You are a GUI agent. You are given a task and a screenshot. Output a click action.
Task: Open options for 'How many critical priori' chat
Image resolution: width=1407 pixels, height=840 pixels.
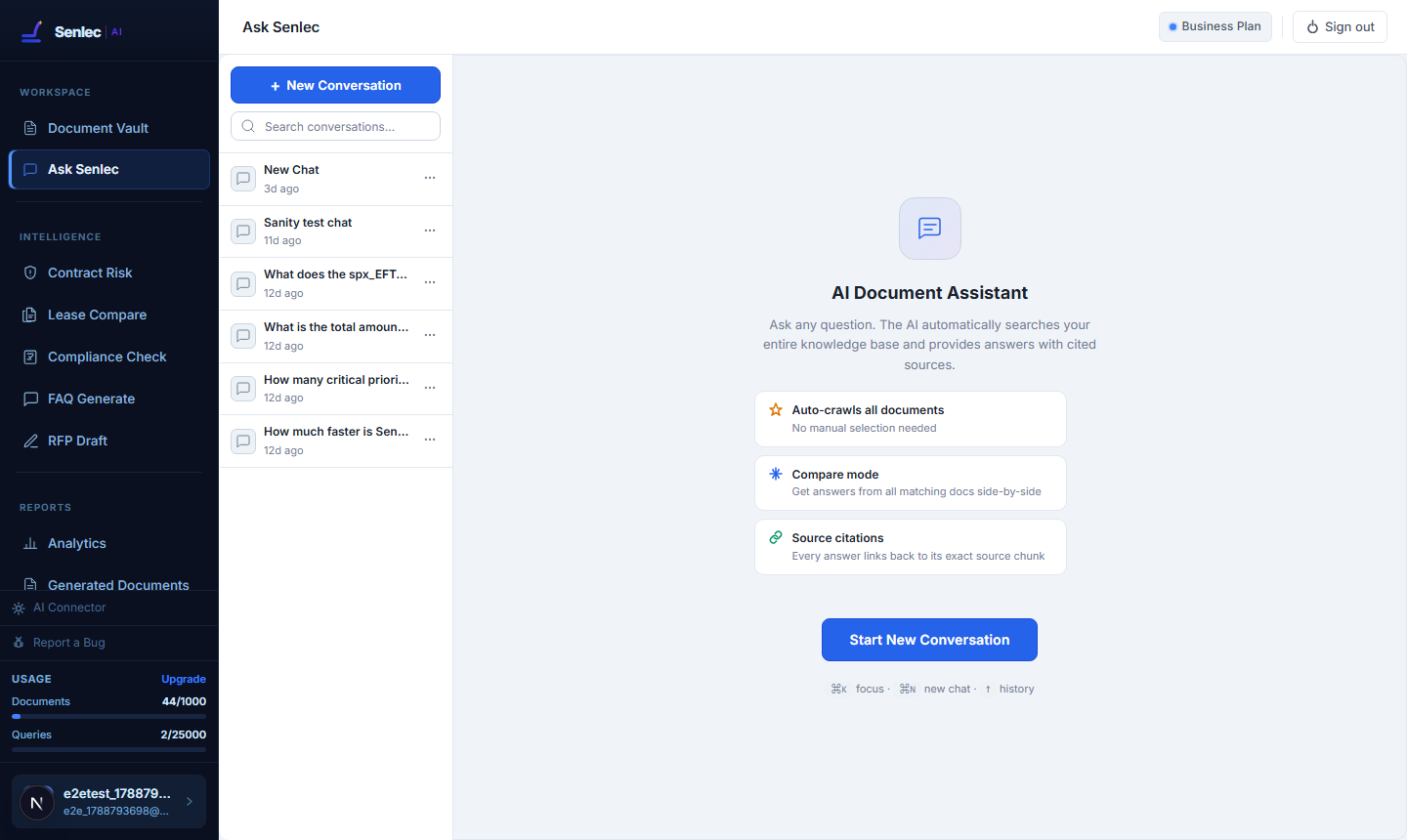pos(430,388)
